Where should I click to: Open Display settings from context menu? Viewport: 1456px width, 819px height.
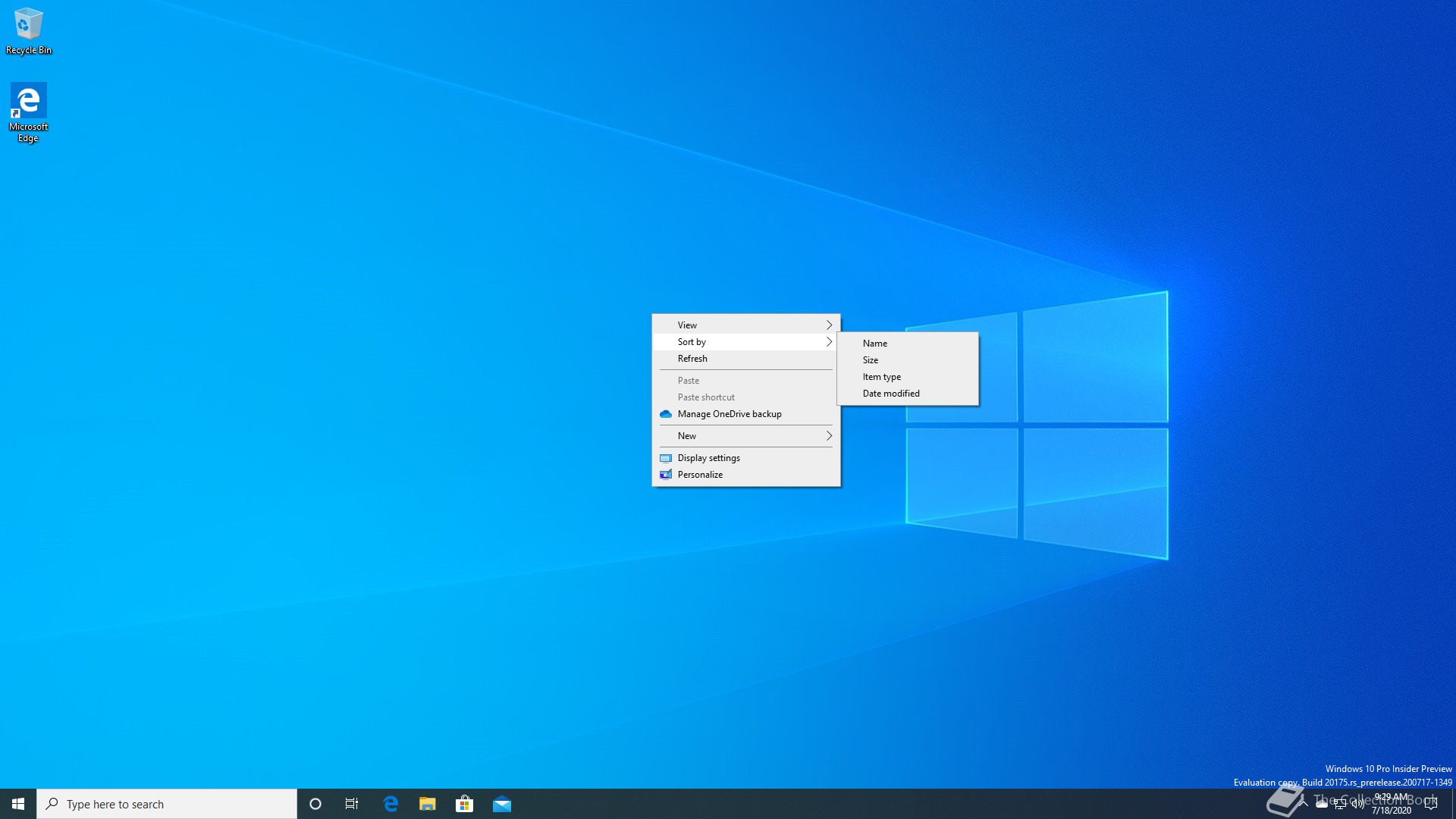[709, 458]
